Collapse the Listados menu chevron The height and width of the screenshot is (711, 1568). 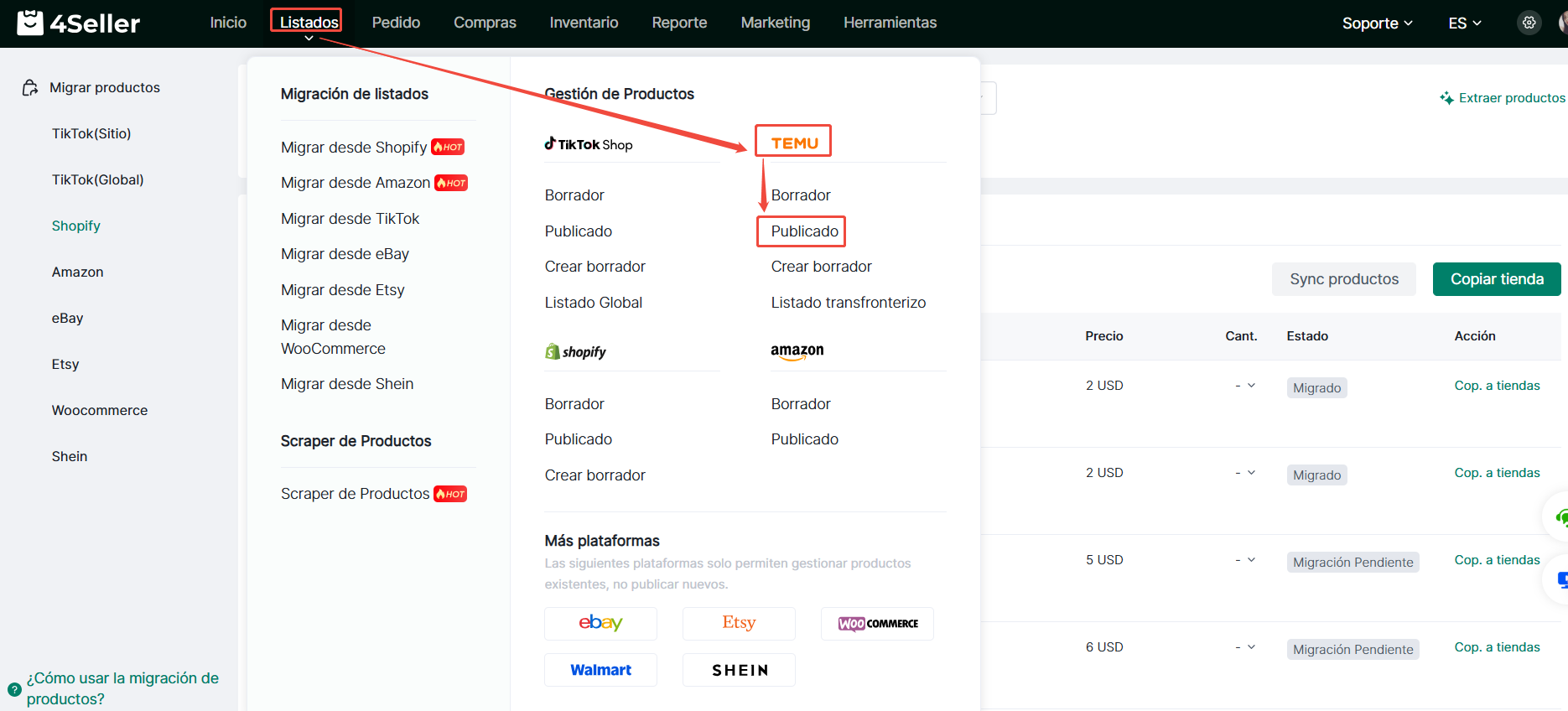tap(309, 38)
